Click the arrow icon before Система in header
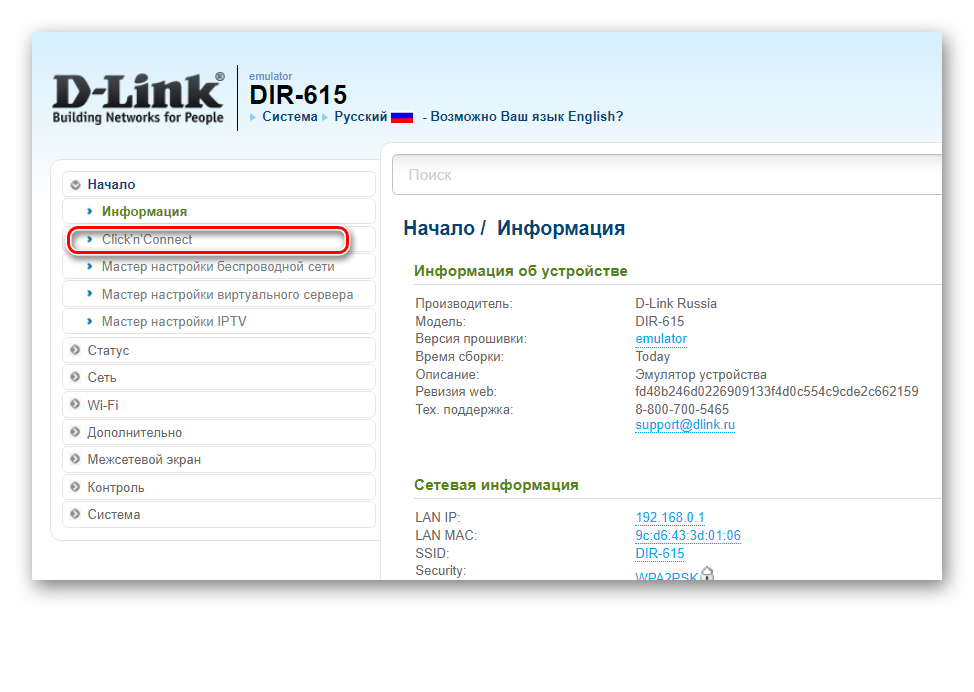Viewport: 974px width, 692px height. (253, 117)
